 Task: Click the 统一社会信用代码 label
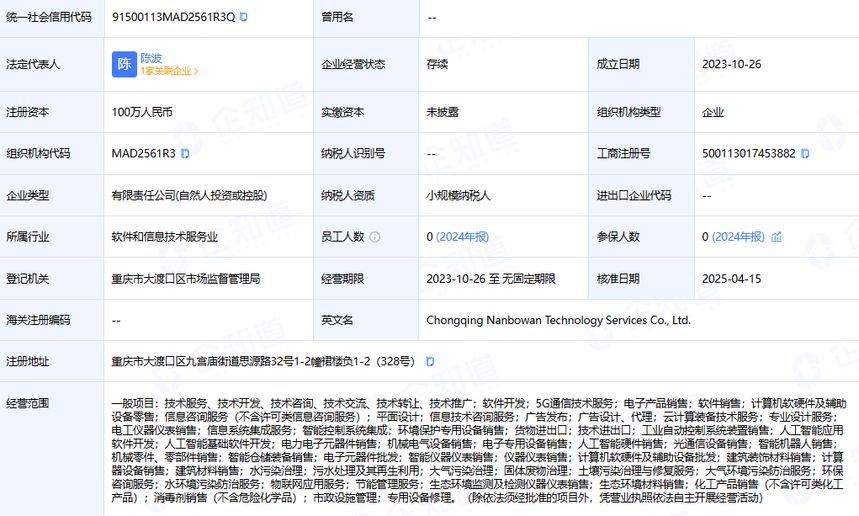[x=49, y=17]
